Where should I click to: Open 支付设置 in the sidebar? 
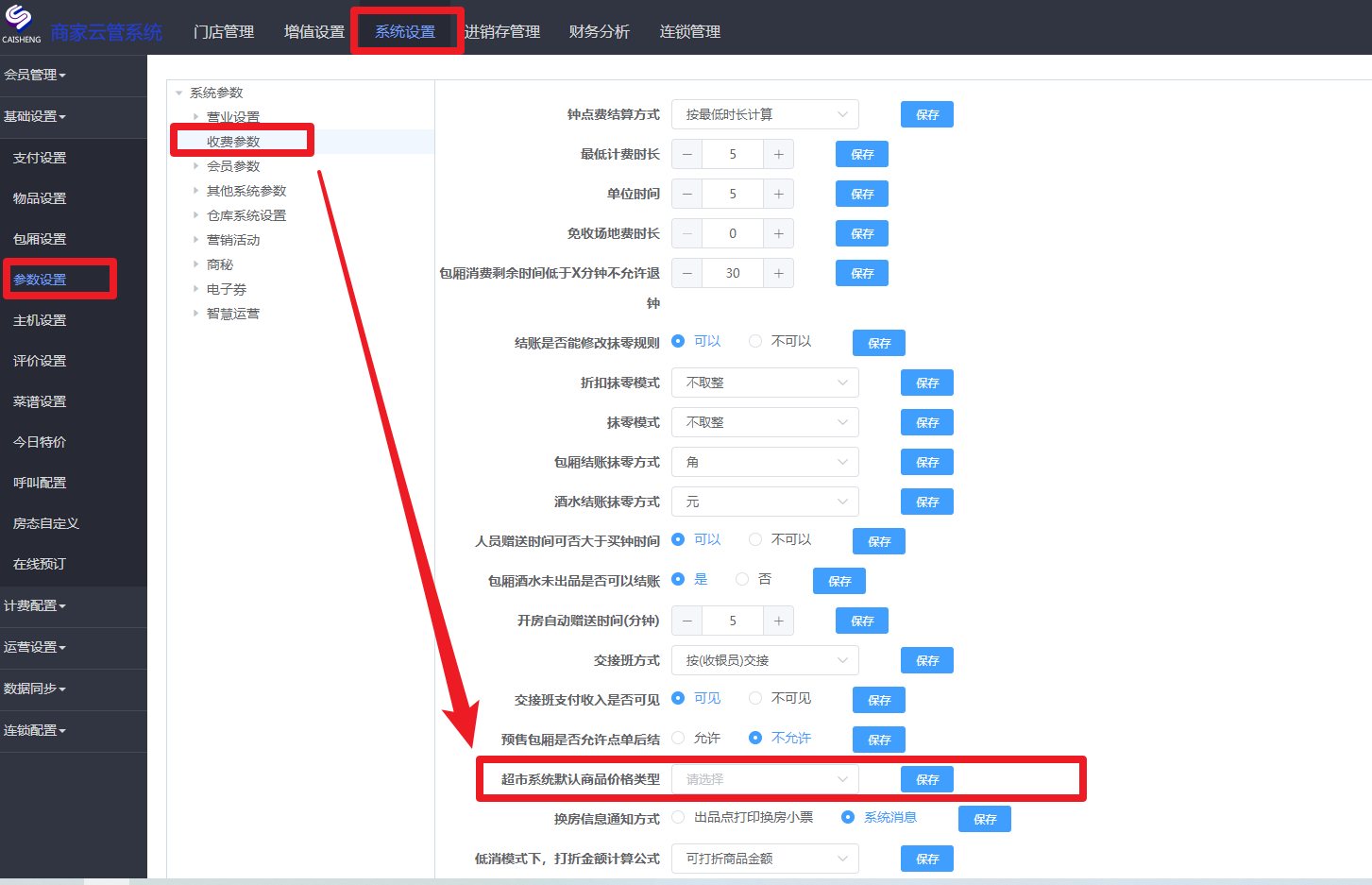point(40,158)
